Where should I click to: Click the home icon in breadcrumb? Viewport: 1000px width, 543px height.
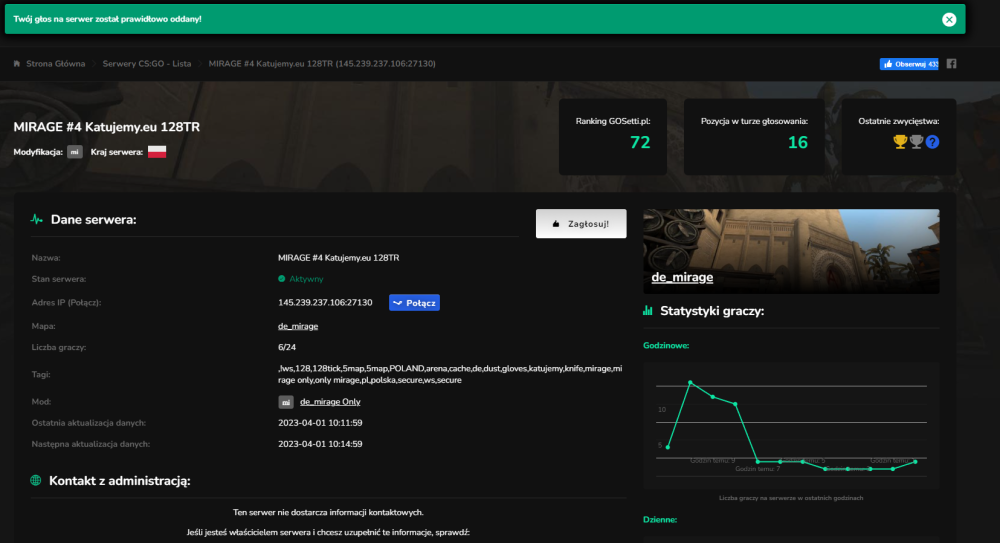point(17,64)
